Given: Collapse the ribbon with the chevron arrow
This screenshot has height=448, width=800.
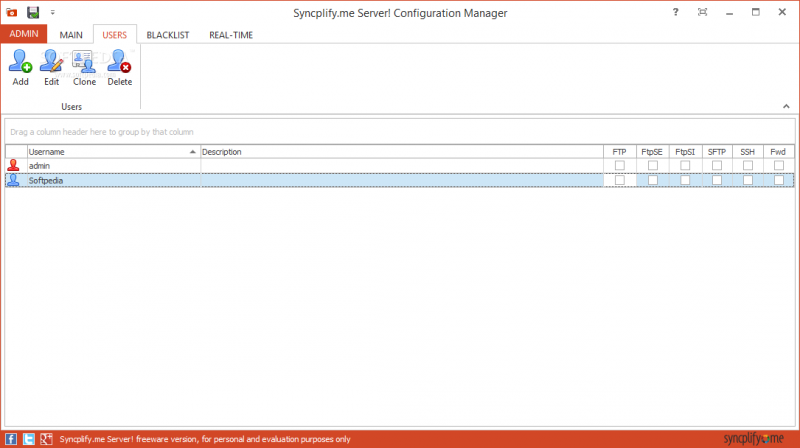Looking at the screenshot, I should click(x=786, y=105).
